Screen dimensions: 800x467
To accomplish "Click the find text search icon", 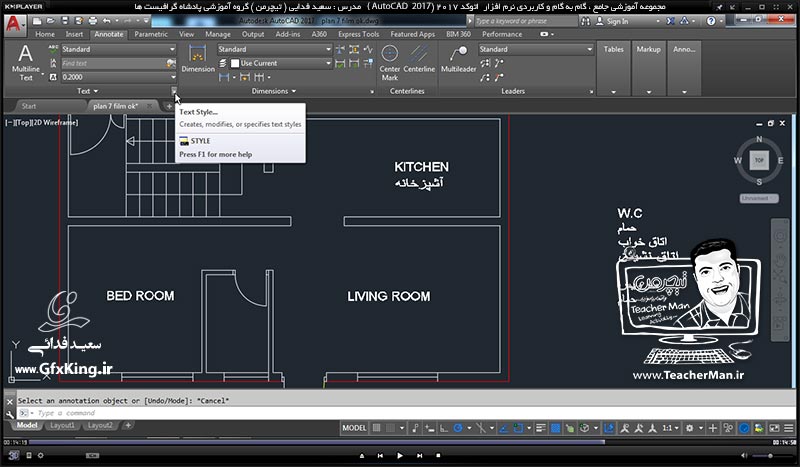I will pyautogui.click(x=171, y=63).
